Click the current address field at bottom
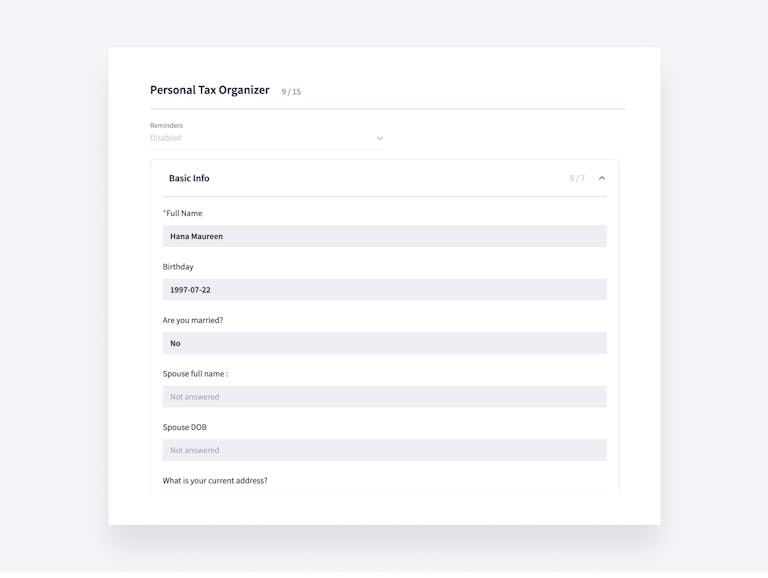 (384, 492)
